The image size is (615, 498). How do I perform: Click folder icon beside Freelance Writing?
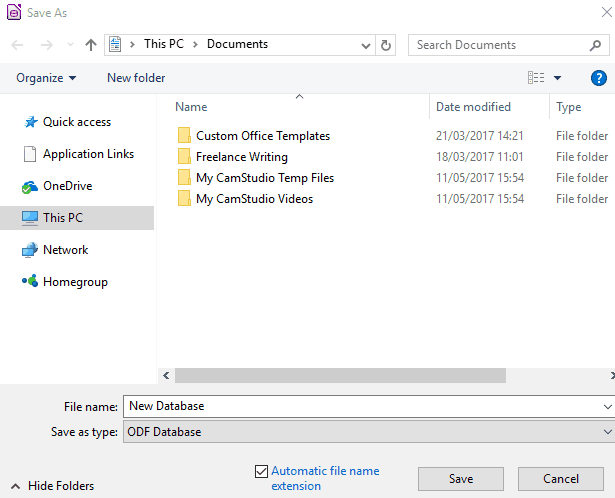184,156
